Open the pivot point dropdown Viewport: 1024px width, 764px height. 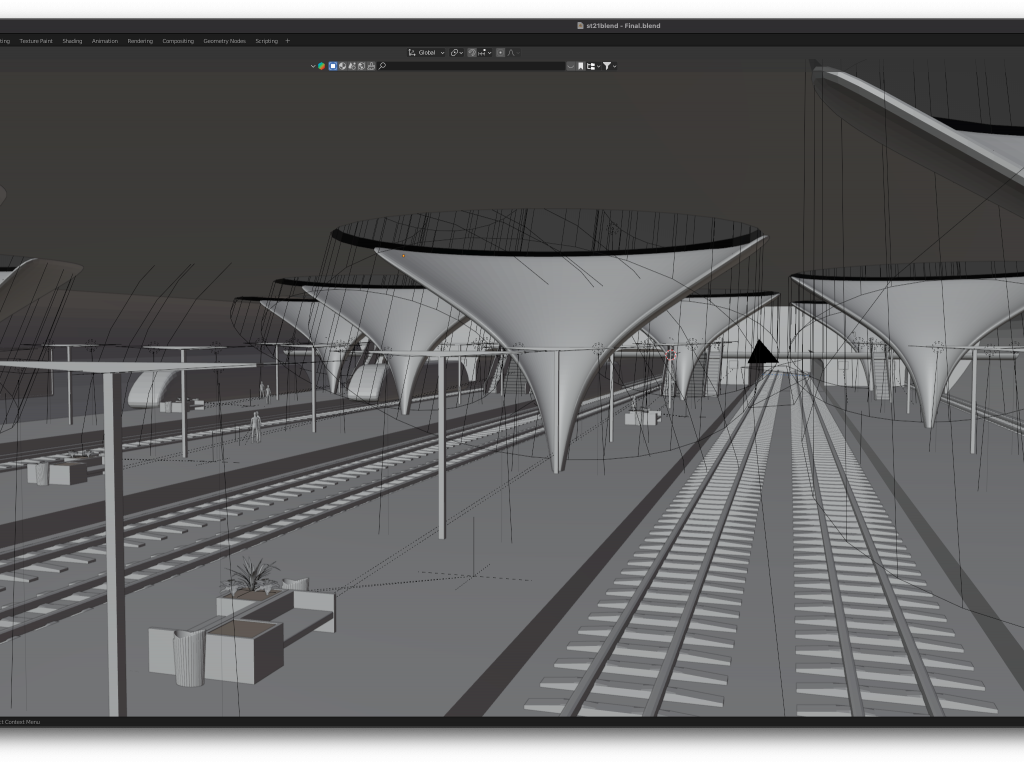[456, 52]
